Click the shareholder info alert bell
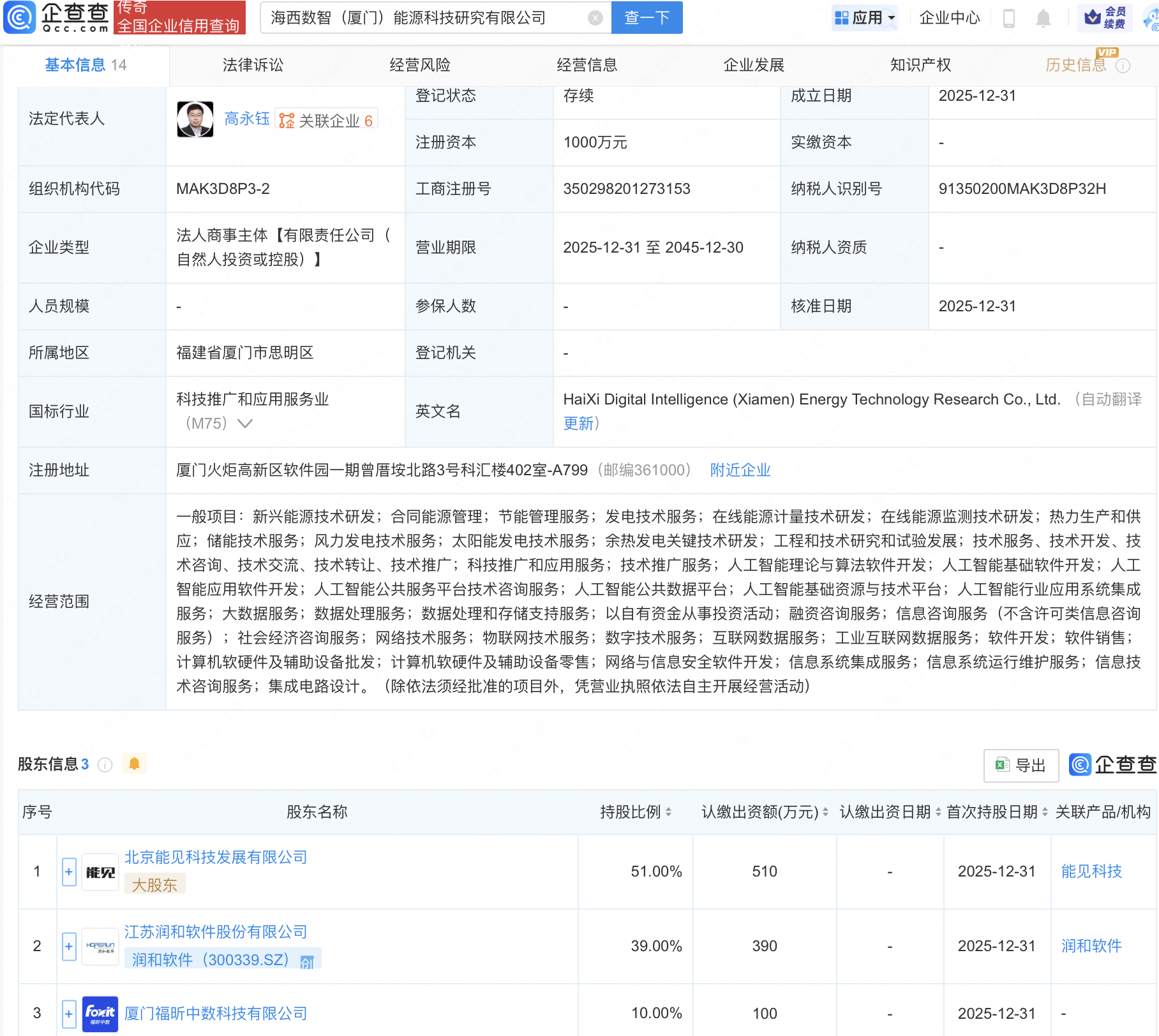1159x1036 pixels. 134,764
